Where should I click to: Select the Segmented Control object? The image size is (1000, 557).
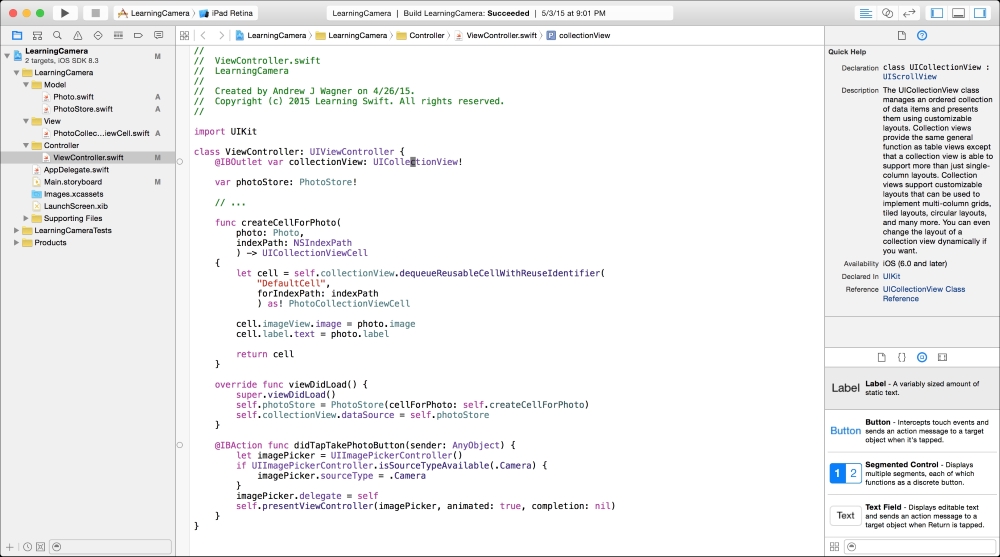[x=912, y=473]
